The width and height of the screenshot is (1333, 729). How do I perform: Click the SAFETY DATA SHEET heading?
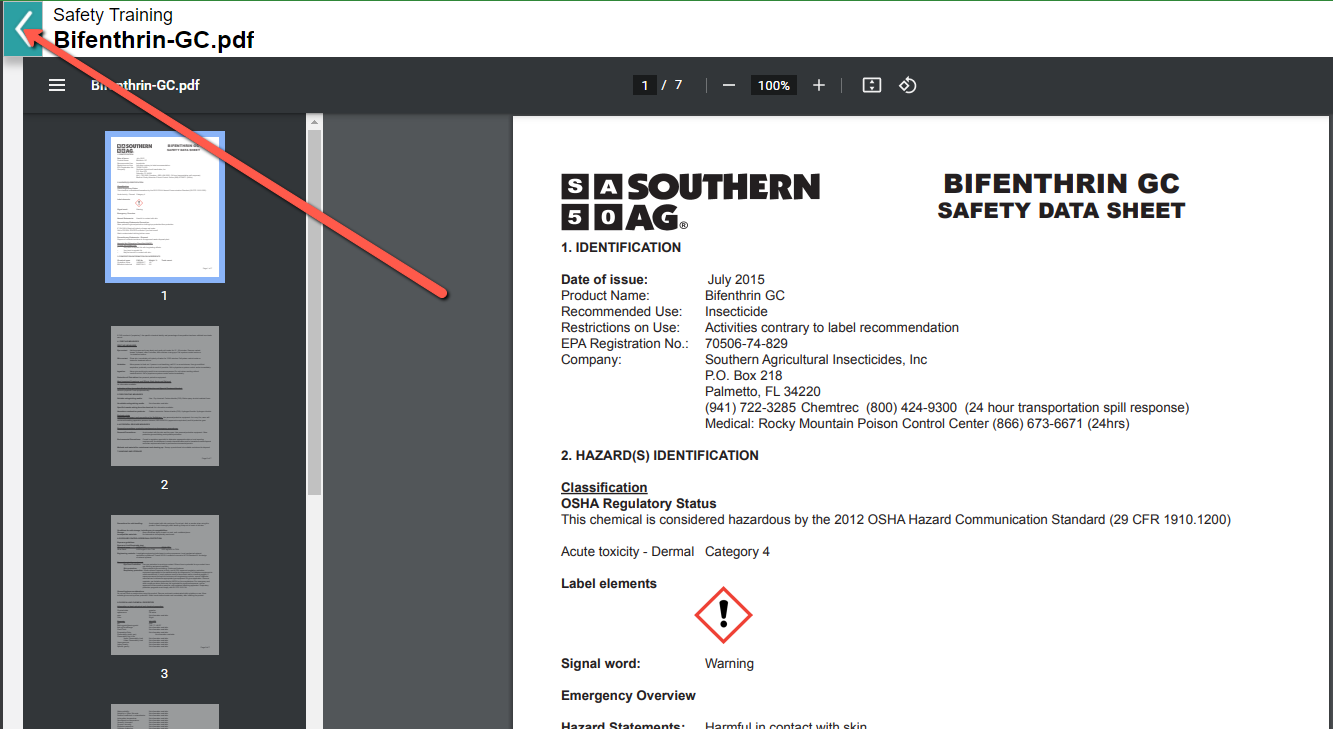1061,211
